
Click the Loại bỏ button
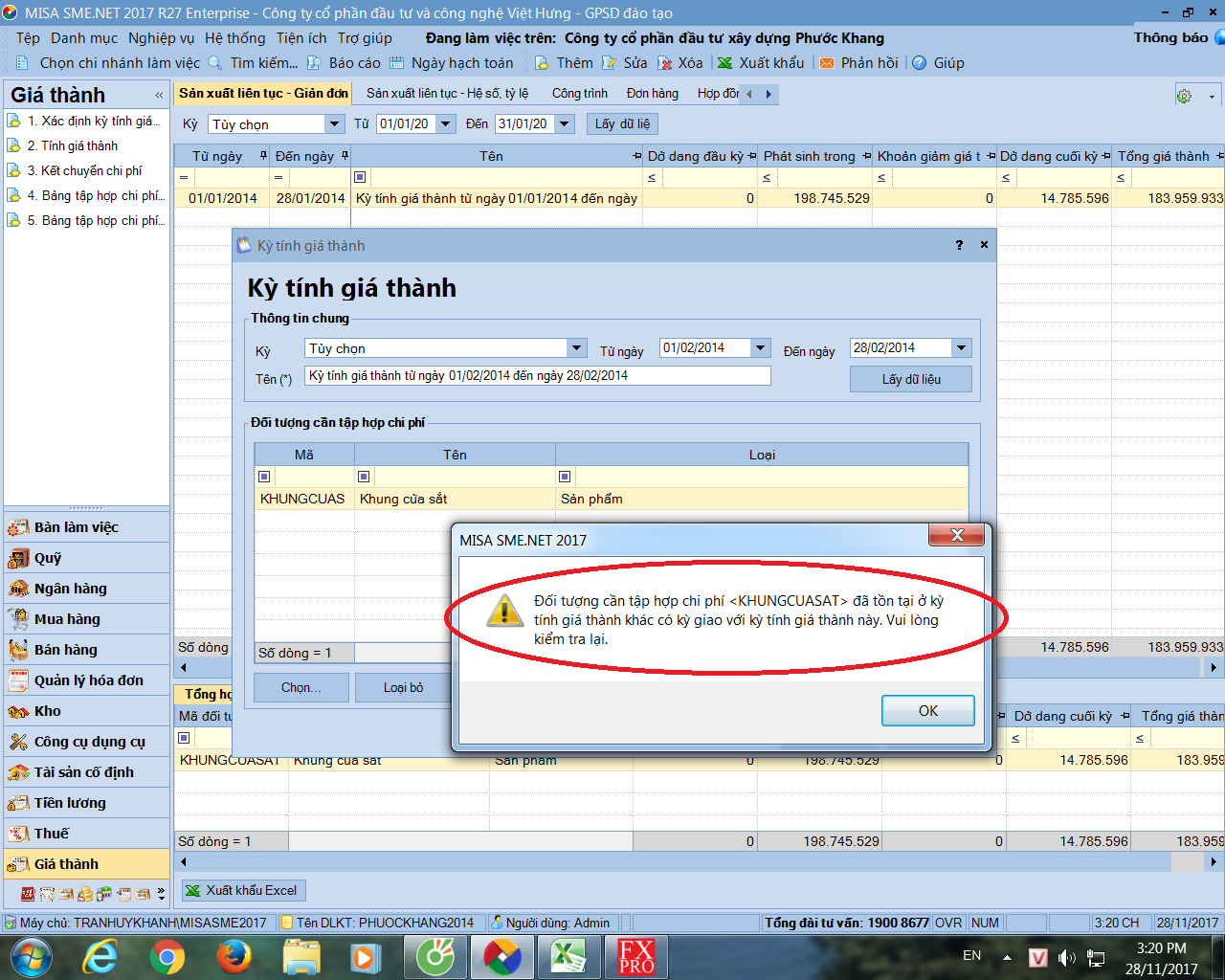point(403,687)
